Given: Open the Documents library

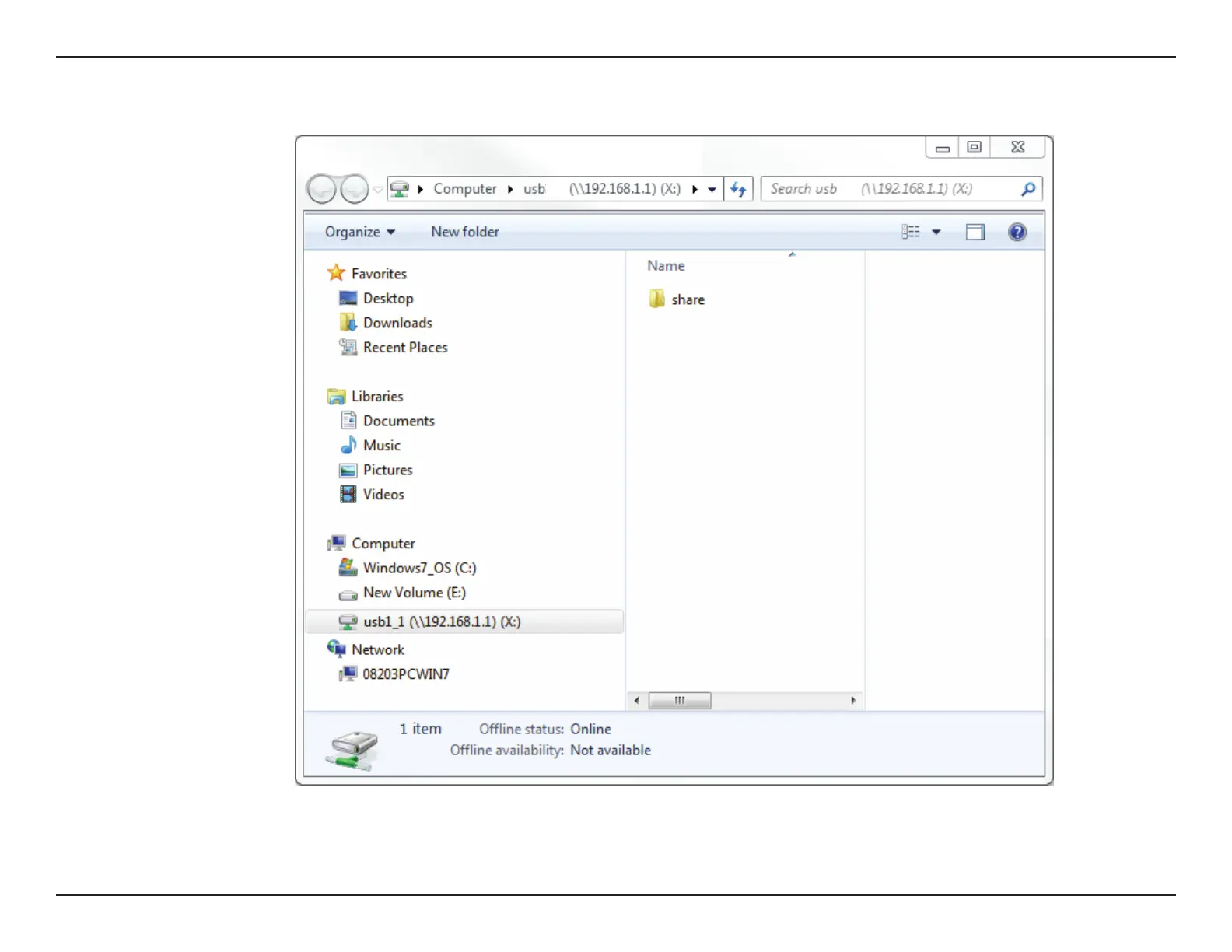Looking at the screenshot, I should 399,421.
